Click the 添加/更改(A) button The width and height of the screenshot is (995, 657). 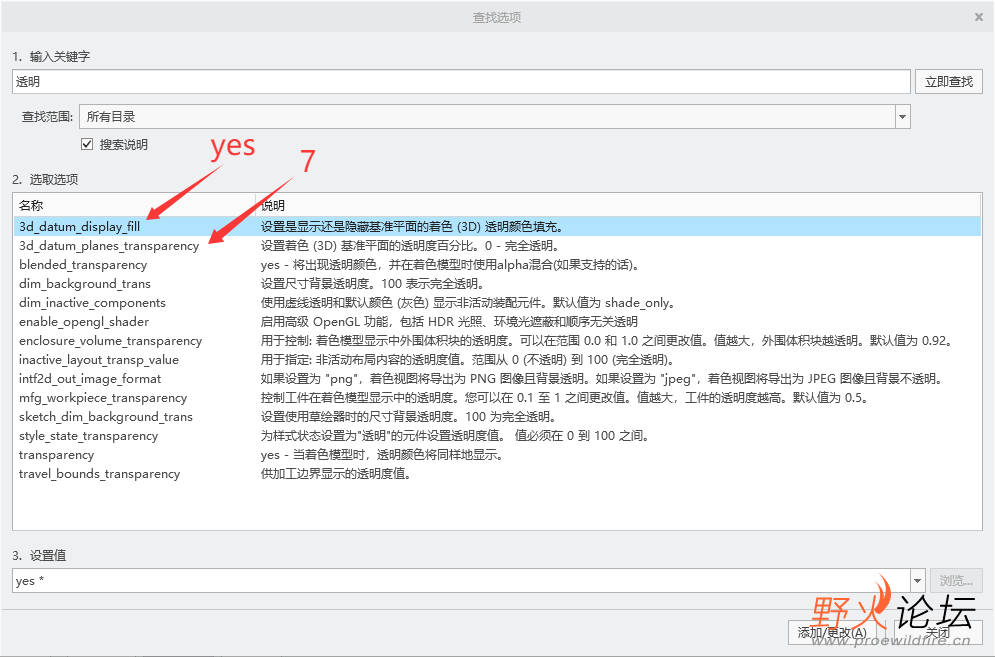832,632
